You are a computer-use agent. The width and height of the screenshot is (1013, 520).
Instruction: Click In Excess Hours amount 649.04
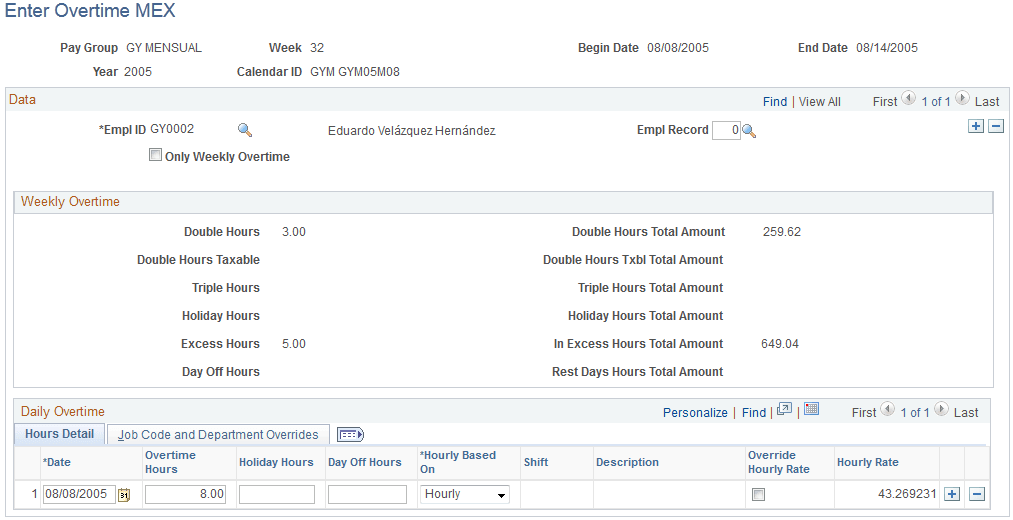780,344
